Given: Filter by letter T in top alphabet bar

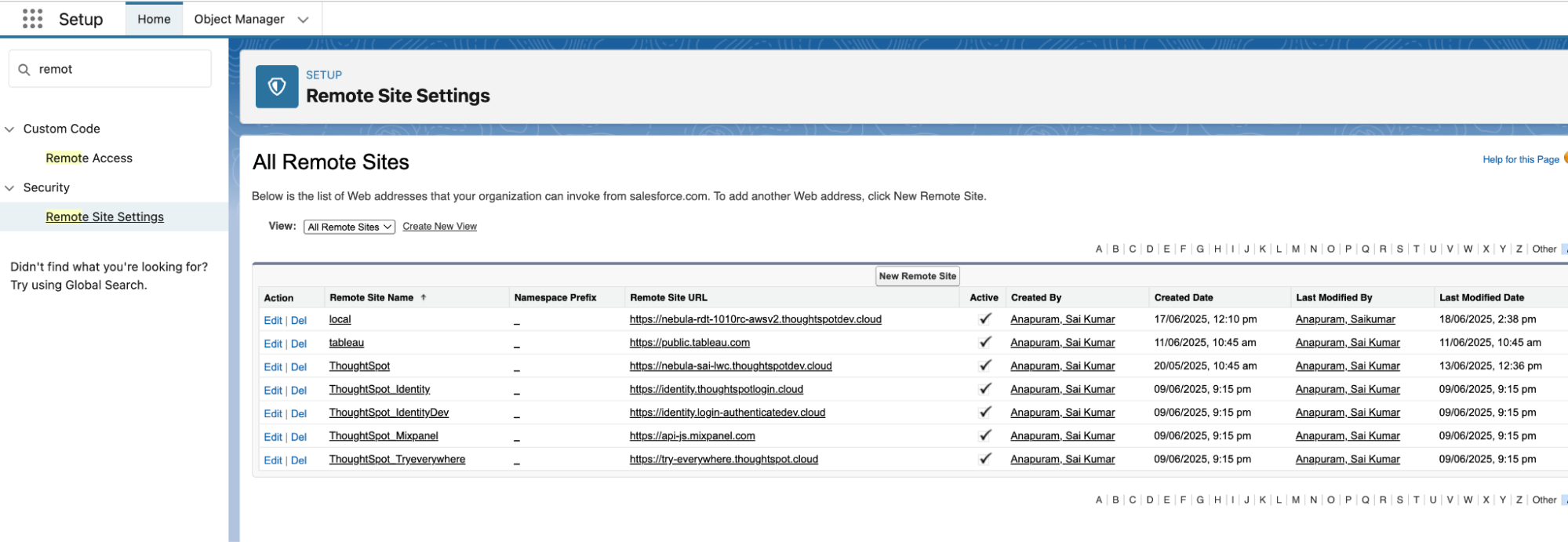Looking at the screenshot, I should point(1416,249).
